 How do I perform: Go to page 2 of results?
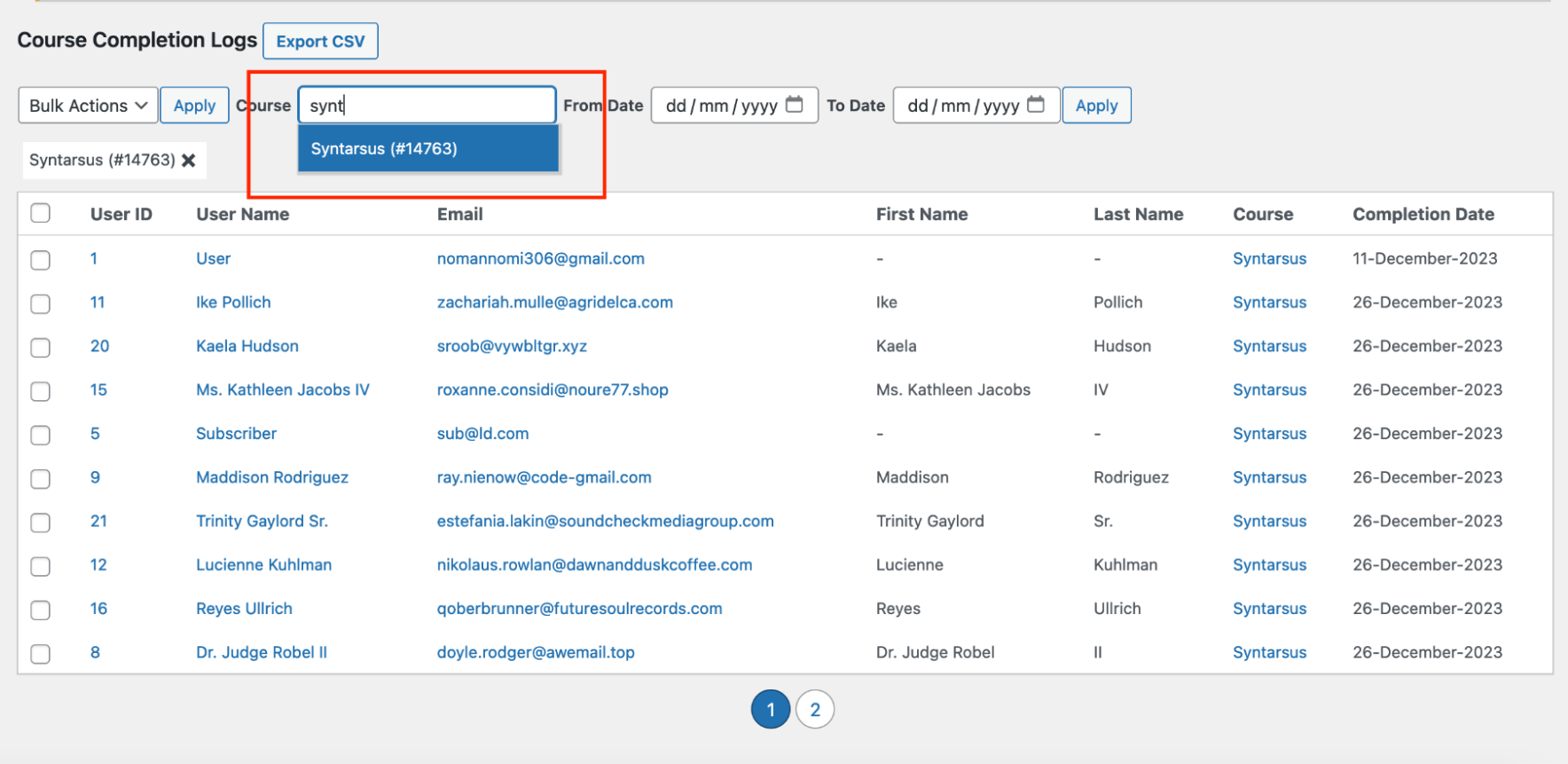(814, 710)
